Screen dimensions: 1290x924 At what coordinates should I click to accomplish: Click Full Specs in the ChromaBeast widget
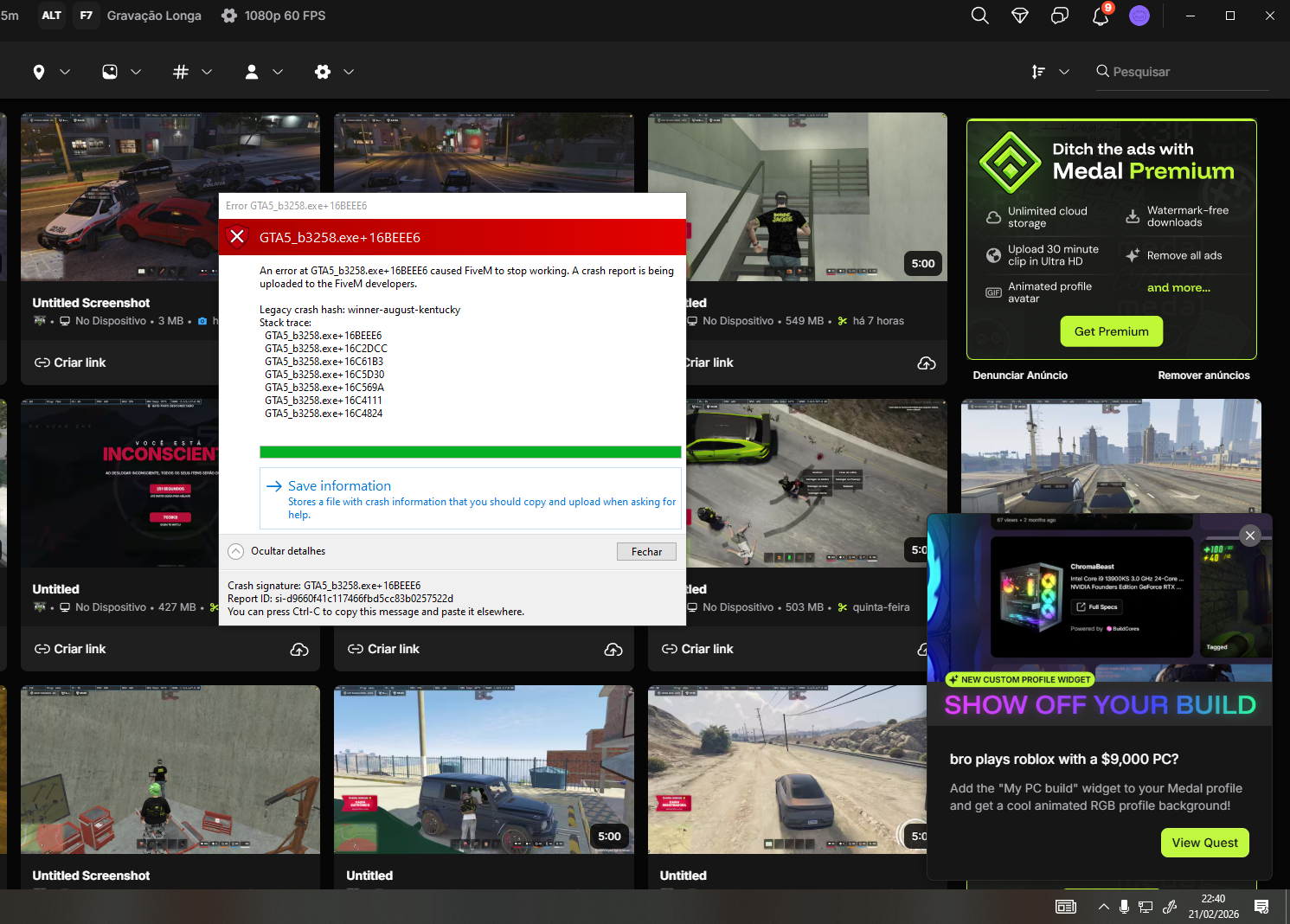[1097, 606]
